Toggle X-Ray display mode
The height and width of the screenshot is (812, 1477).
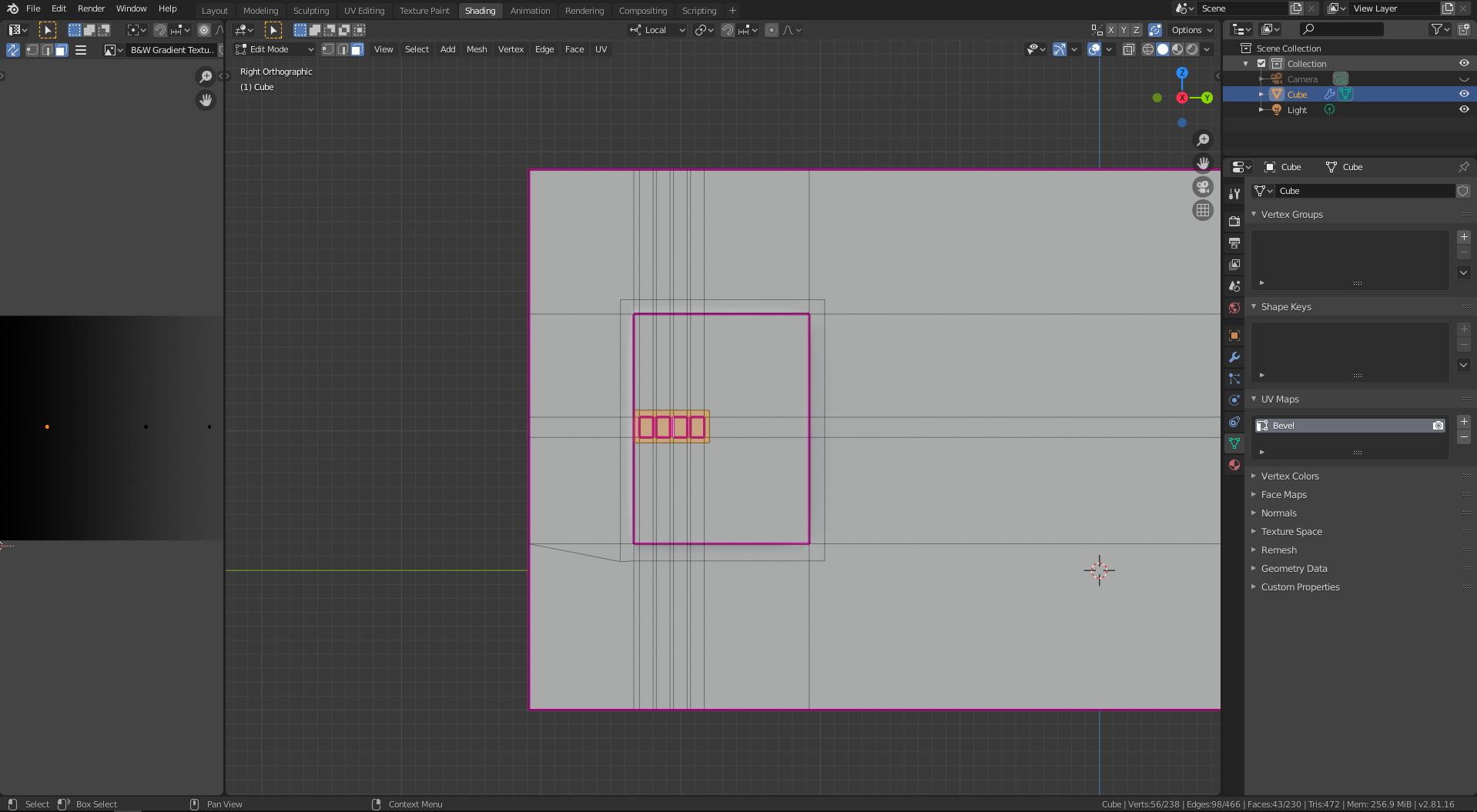1129,49
